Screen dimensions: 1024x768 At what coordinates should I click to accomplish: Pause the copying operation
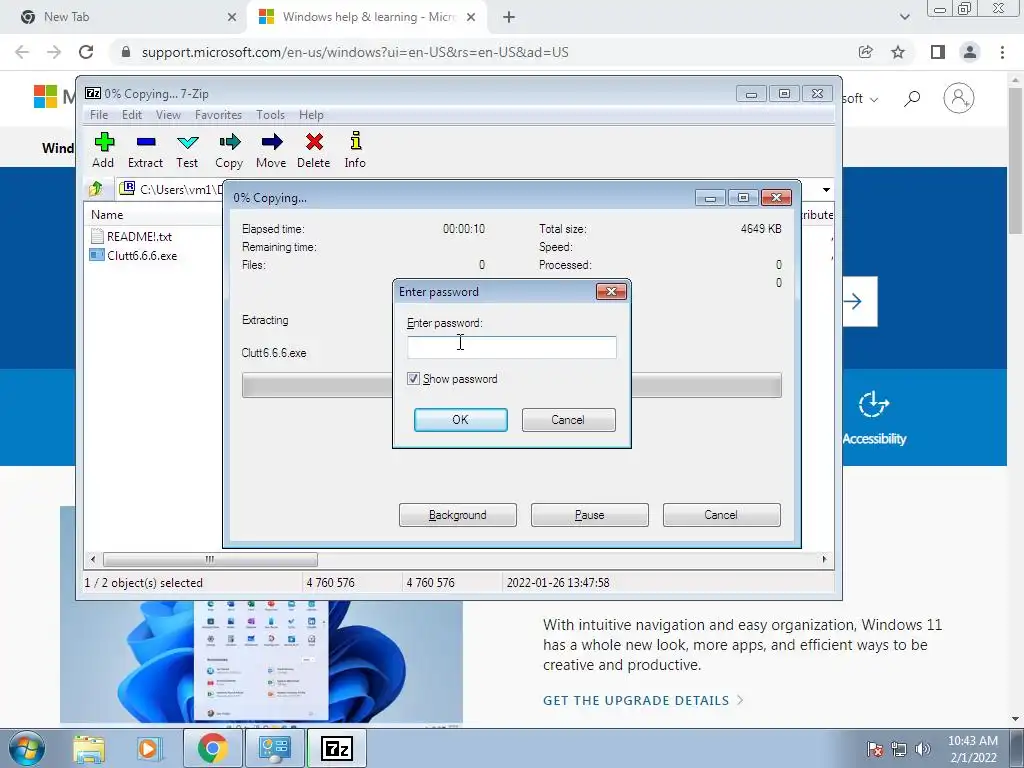coord(590,515)
